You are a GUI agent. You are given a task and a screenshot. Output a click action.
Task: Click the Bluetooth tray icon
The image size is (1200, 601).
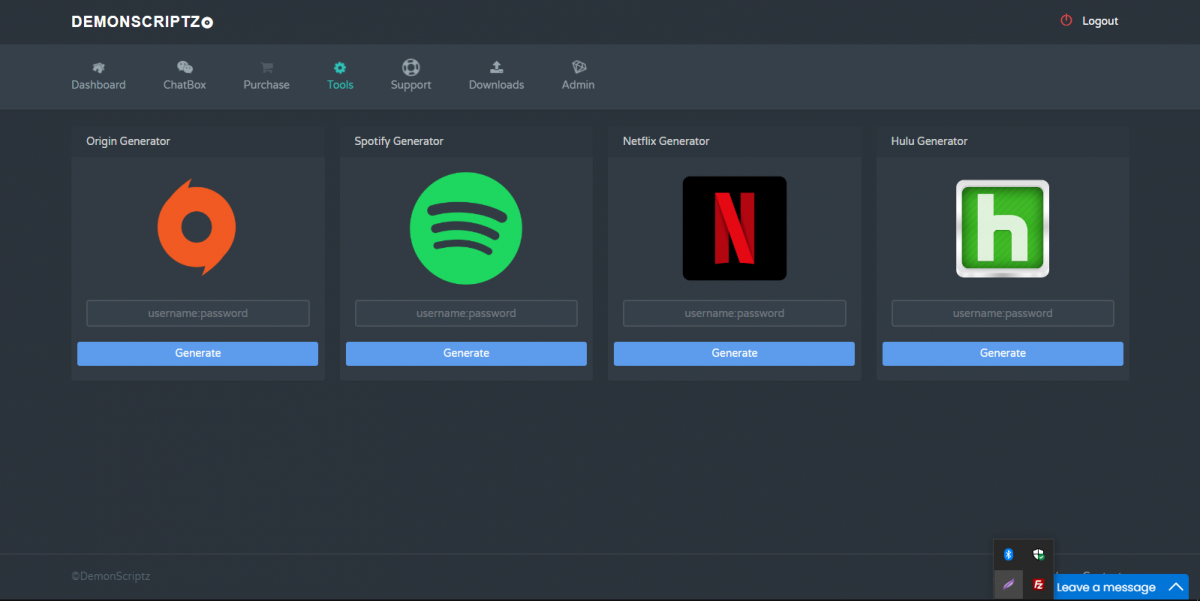click(x=1008, y=554)
